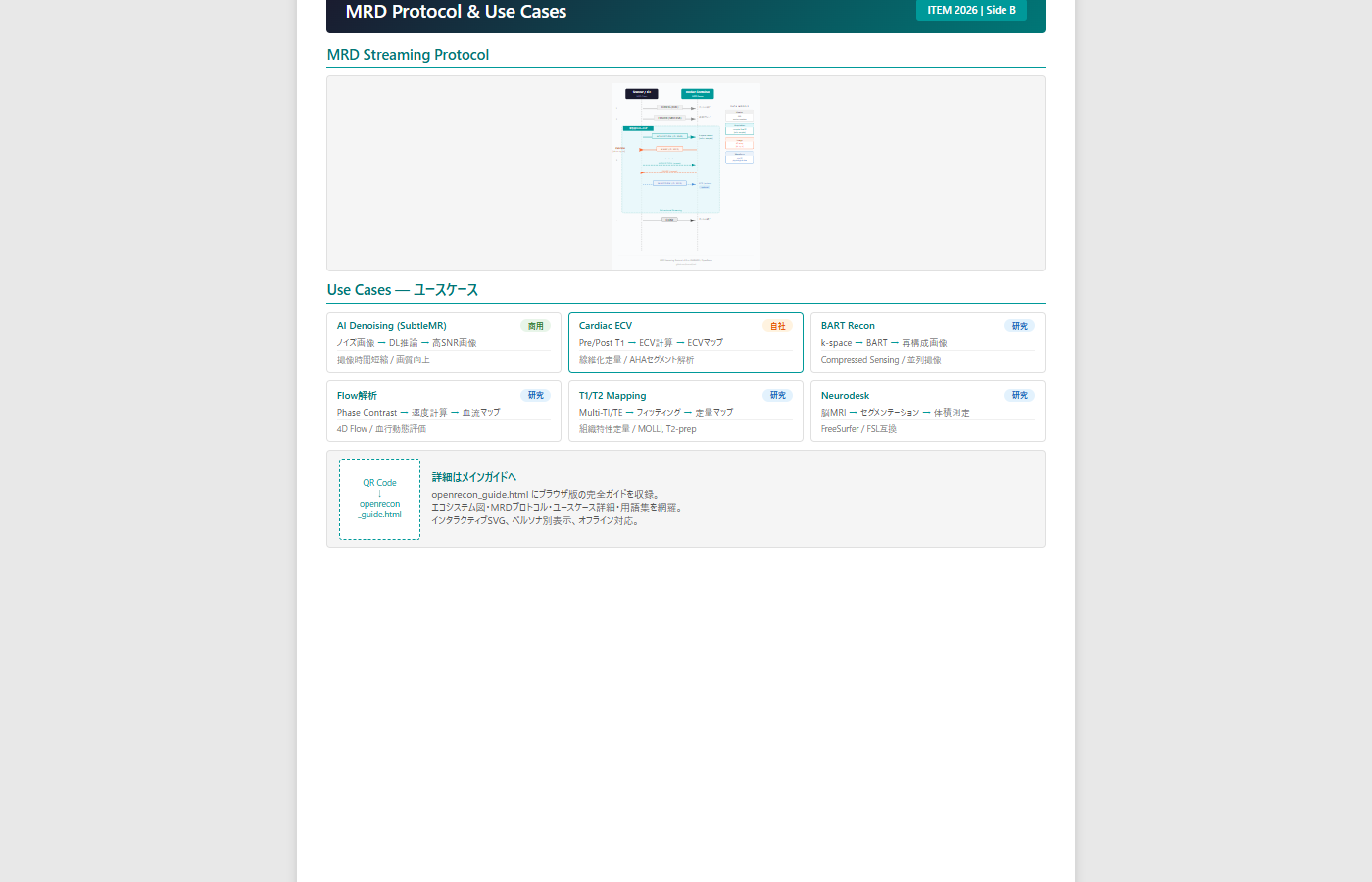Click the MRD Streaming Protocol section heading
Image resolution: width=1372 pixels, height=882 pixels.
(408, 55)
